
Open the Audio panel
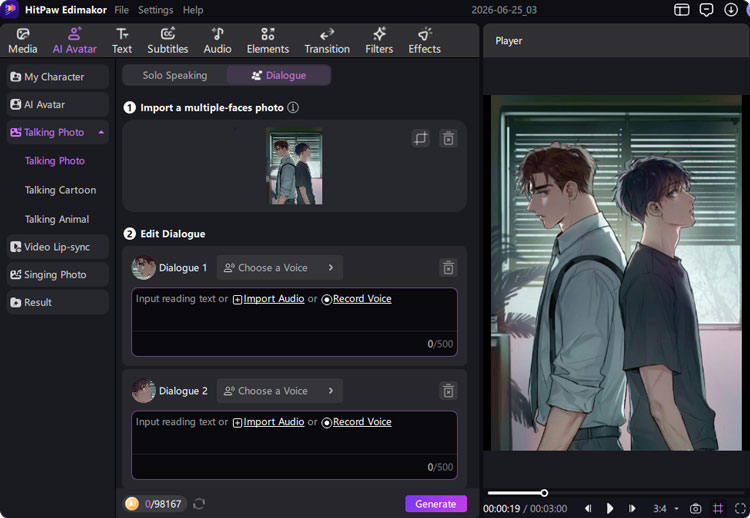pos(218,41)
